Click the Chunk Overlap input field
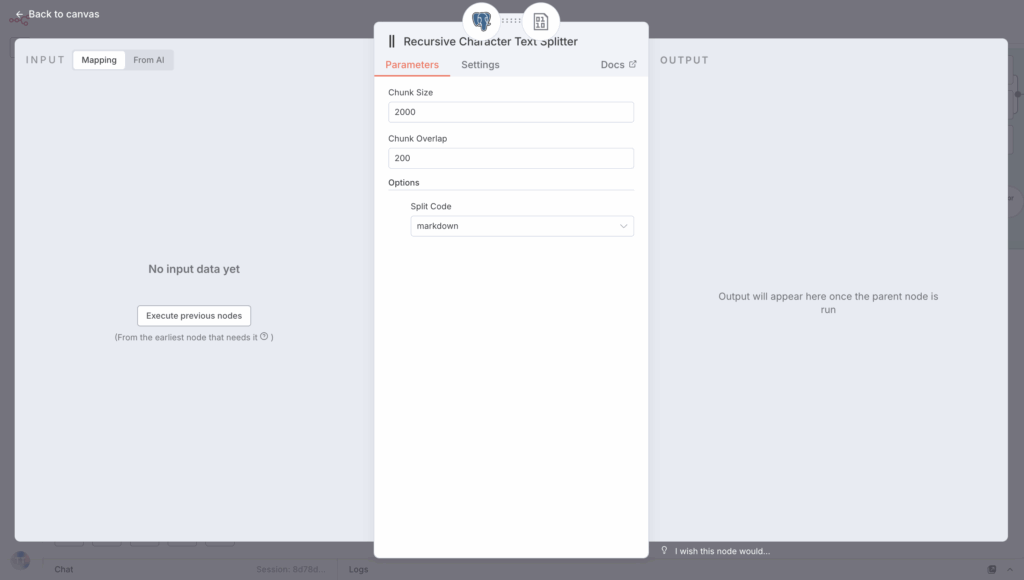 [511, 158]
